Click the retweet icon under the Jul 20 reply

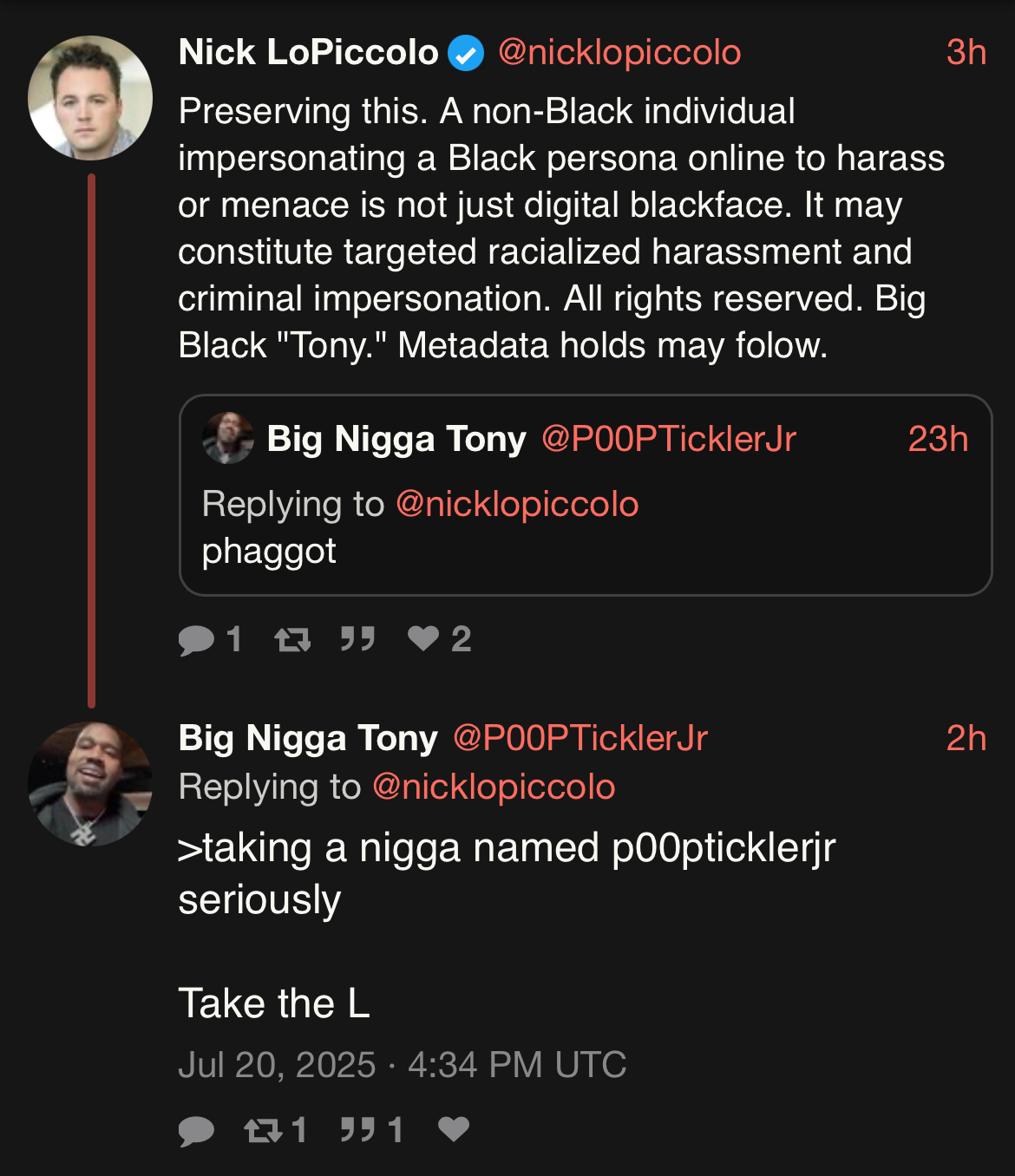[x=263, y=1130]
